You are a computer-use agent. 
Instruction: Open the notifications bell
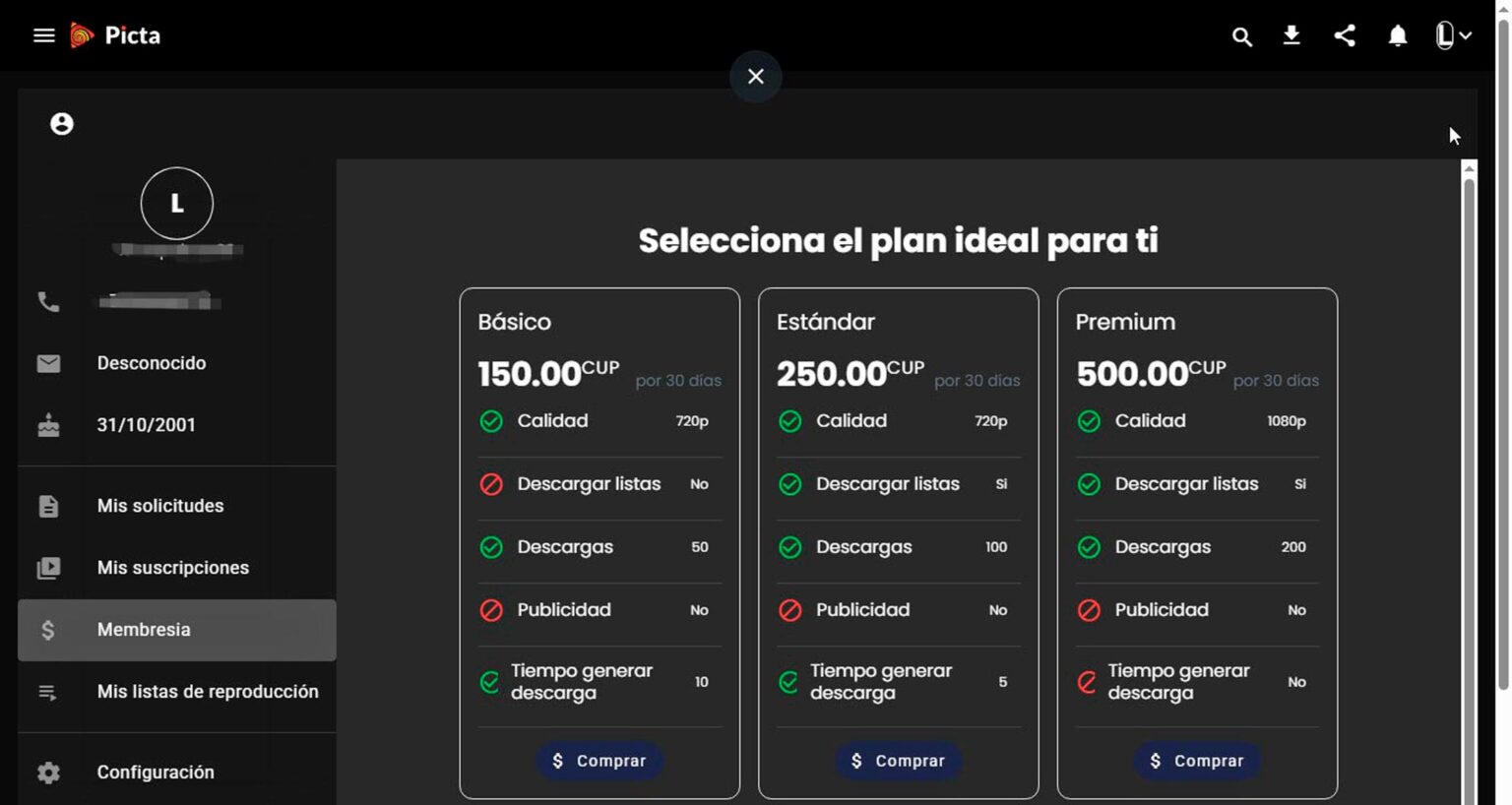click(x=1397, y=36)
